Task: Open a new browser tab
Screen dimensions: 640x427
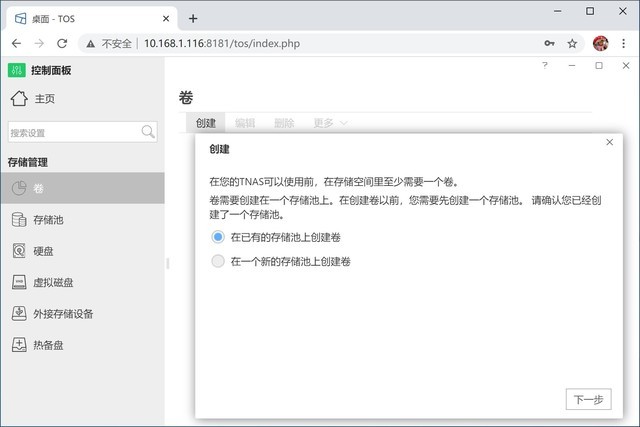Action: pyautogui.click(x=193, y=18)
